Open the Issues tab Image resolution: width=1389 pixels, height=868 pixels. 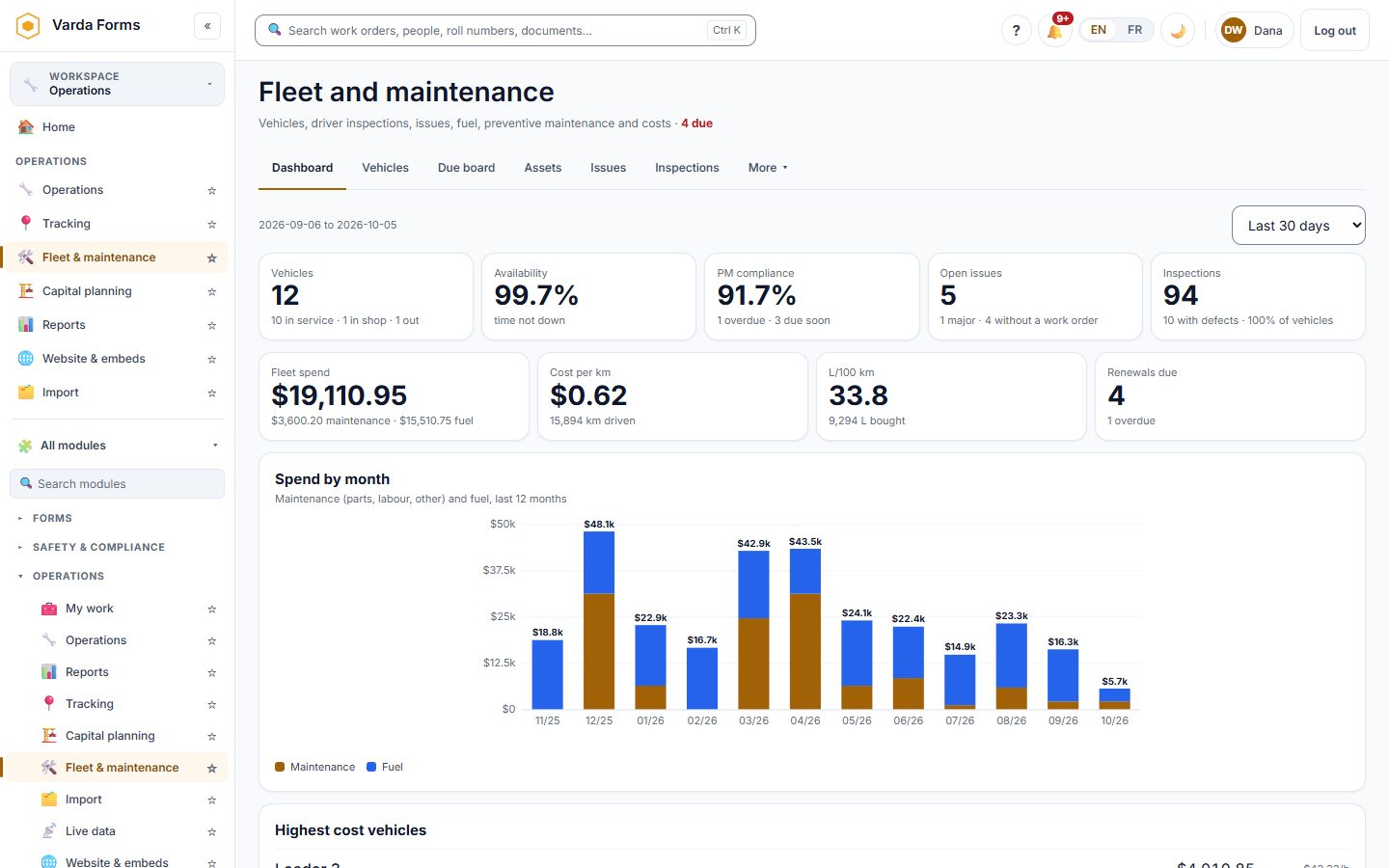pos(608,168)
